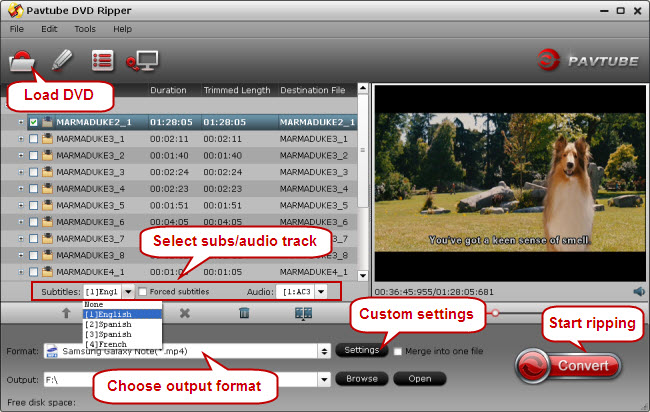
Task: Click folder icon of MARMADUKE3_4 row
Action: pos(47,189)
